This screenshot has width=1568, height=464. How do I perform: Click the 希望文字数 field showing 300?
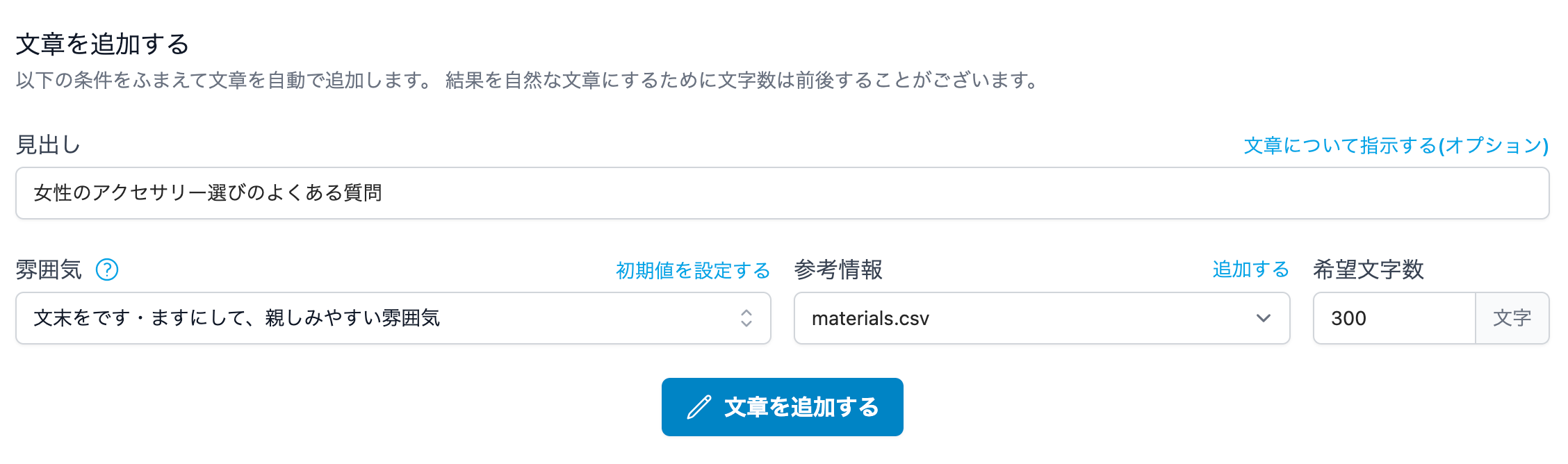point(1394,318)
